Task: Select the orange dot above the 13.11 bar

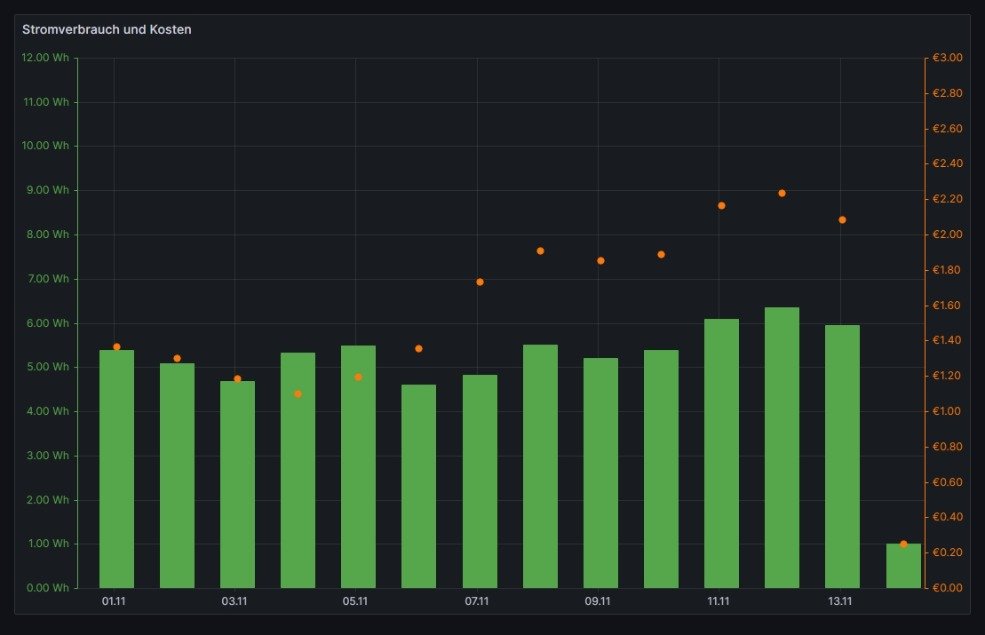Action: coord(842,220)
